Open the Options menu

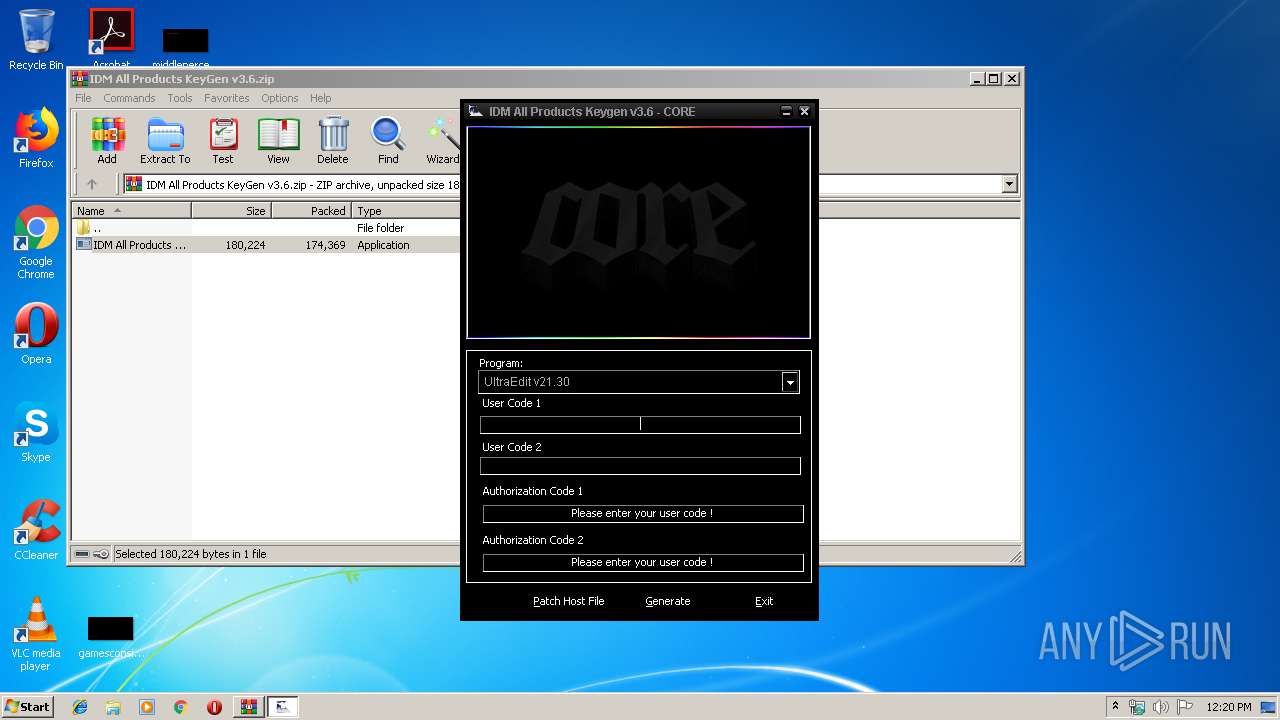pos(280,98)
